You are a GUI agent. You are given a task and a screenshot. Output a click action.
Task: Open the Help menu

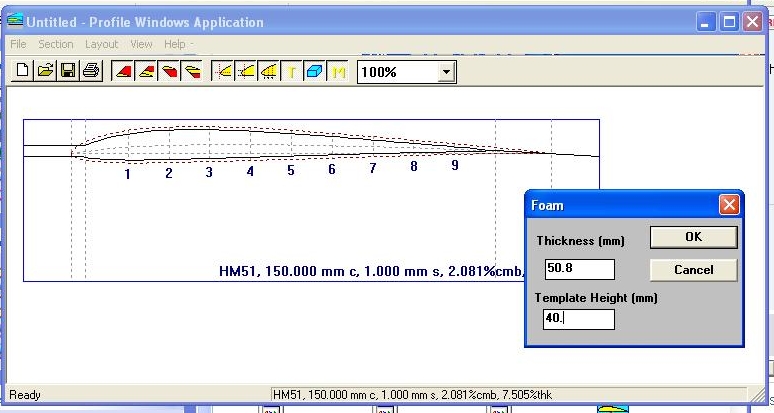click(175, 44)
